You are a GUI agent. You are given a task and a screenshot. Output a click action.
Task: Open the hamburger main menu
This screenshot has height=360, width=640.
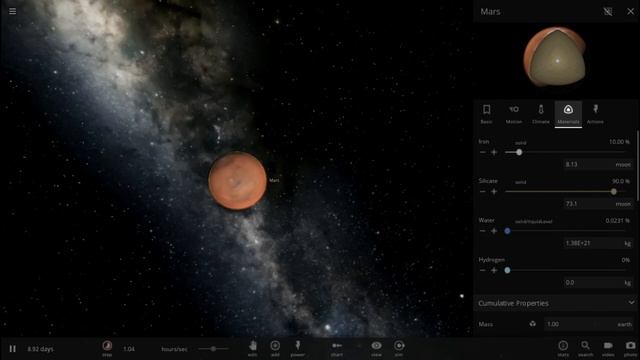(x=13, y=11)
